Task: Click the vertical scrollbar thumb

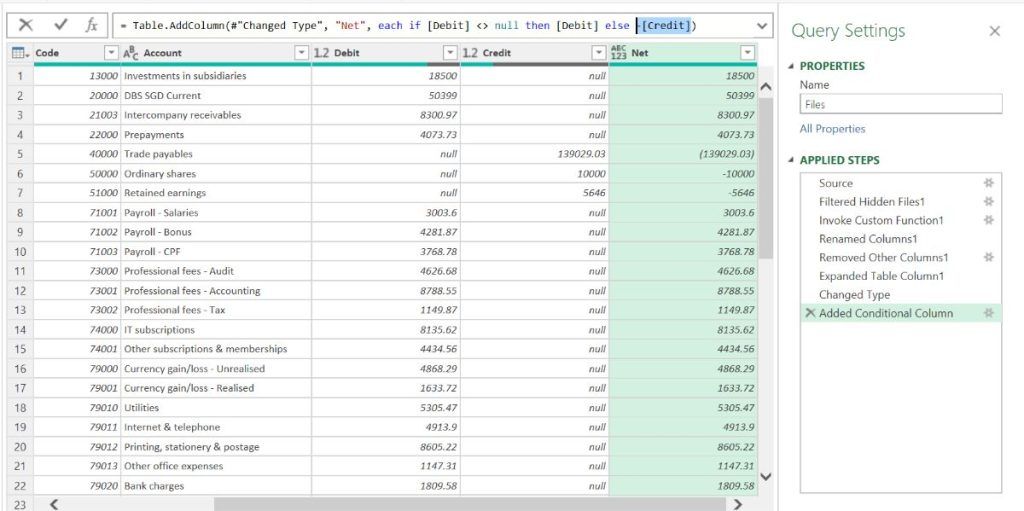Action: tap(766, 178)
